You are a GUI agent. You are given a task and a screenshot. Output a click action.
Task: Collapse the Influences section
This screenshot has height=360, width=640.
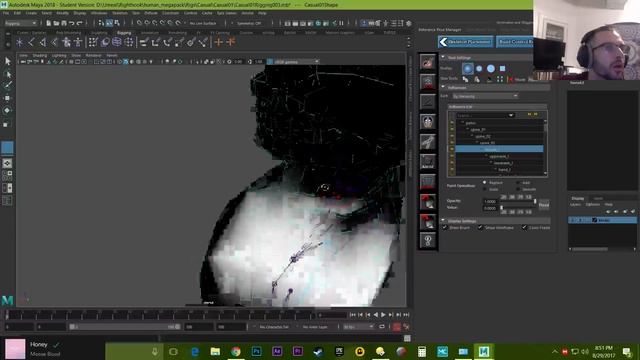443,87
